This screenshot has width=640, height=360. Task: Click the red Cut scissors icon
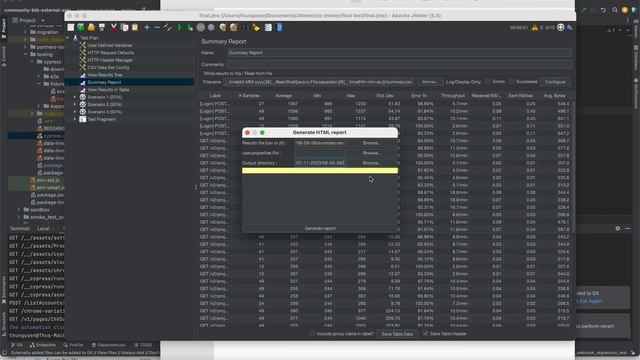point(113,27)
